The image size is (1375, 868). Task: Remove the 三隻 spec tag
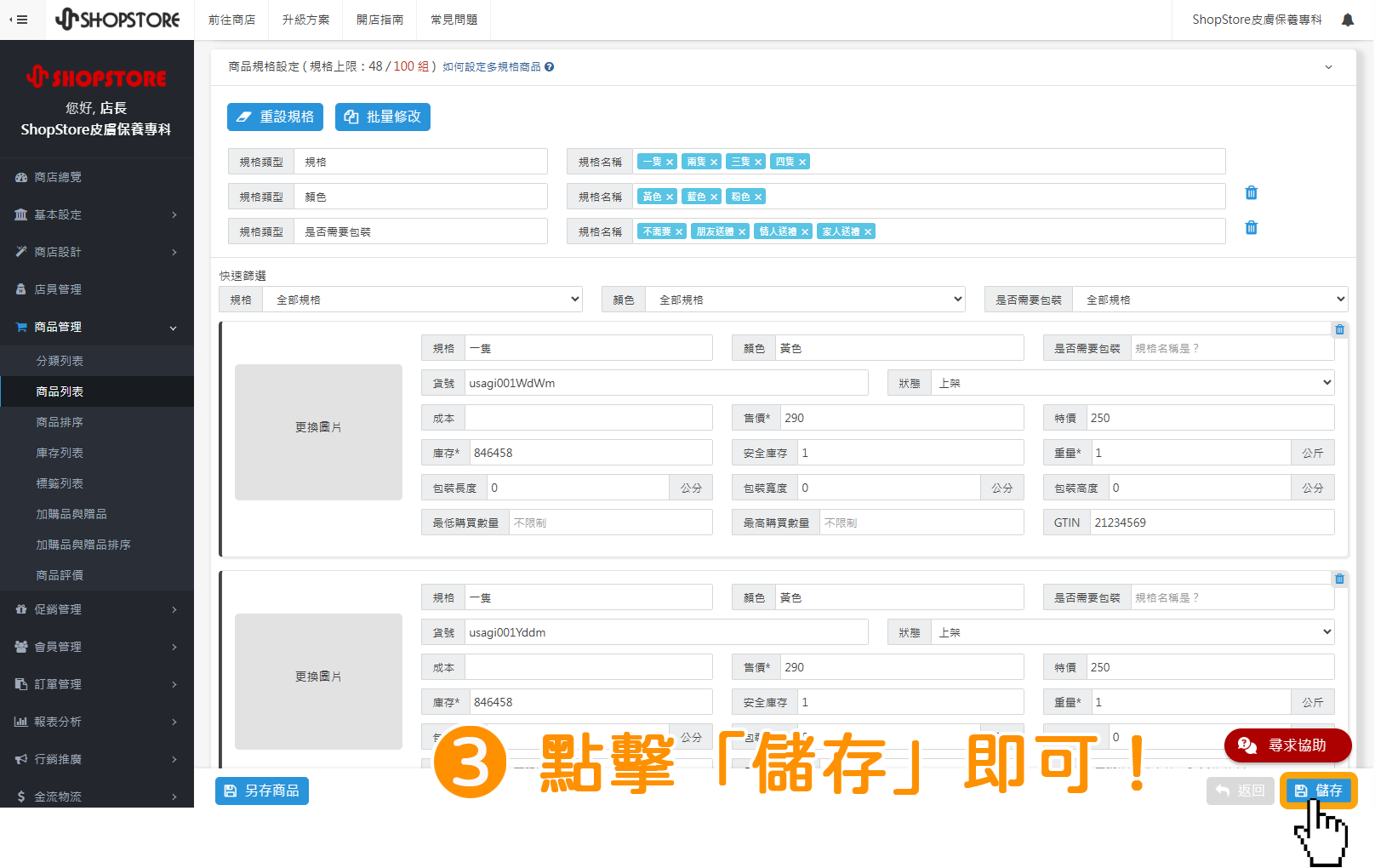pyautogui.click(x=758, y=162)
